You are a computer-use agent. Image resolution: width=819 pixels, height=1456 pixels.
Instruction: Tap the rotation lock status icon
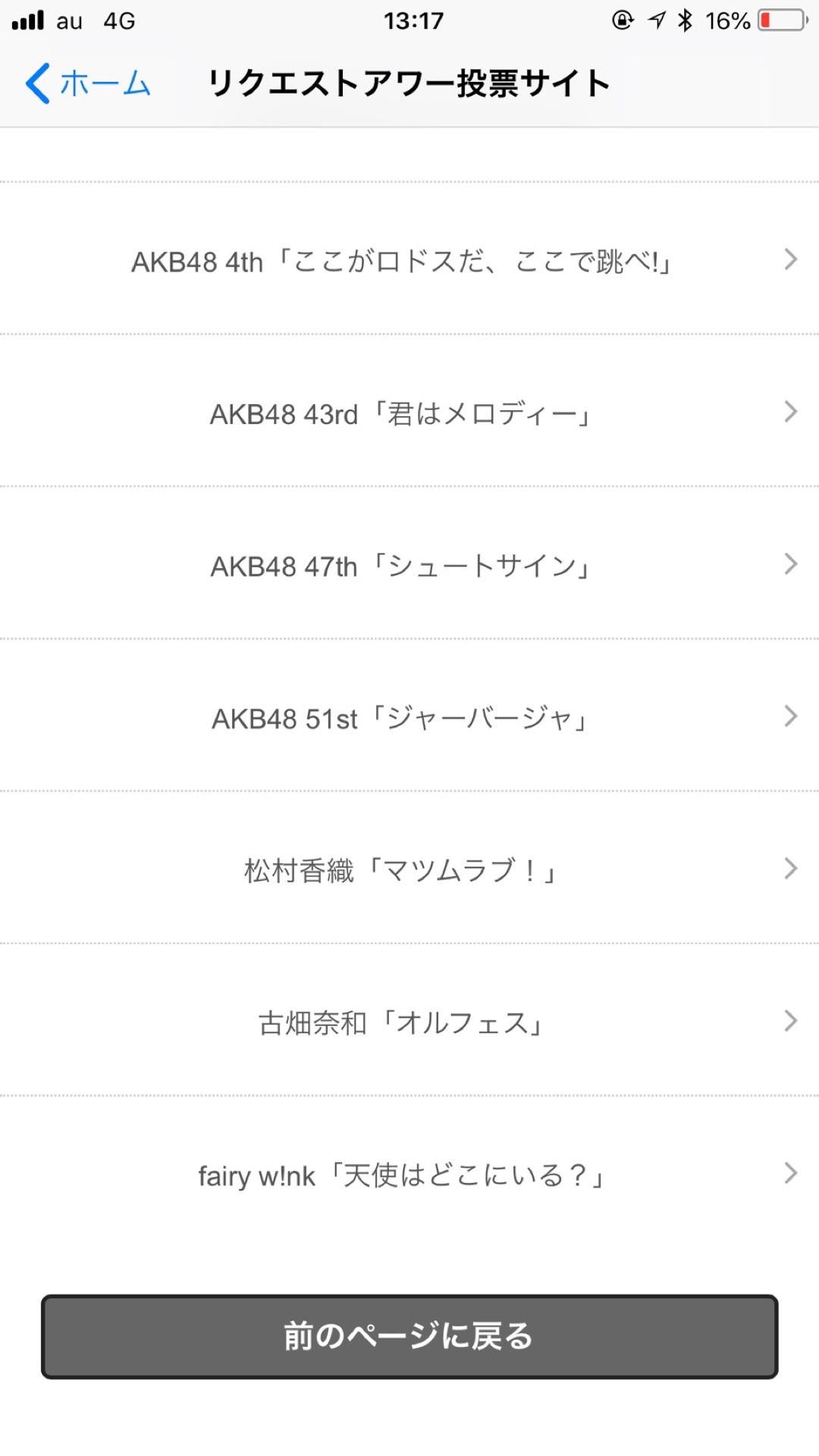pyautogui.click(x=623, y=20)
